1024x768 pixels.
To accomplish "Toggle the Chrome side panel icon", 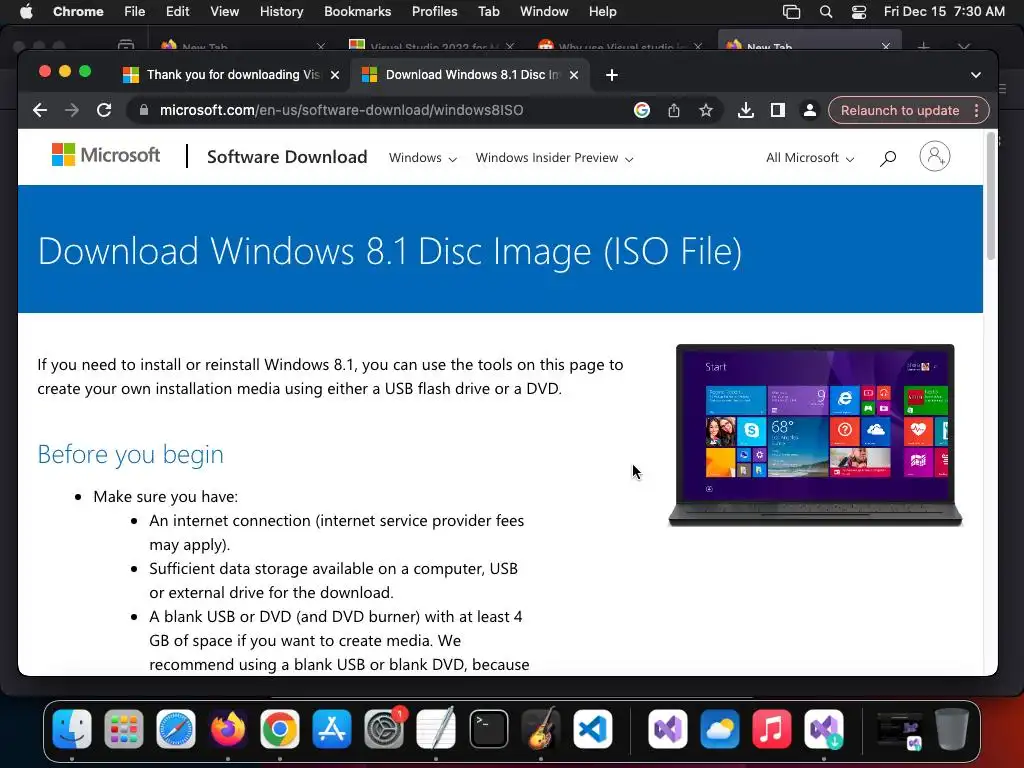I will [778, 110].
